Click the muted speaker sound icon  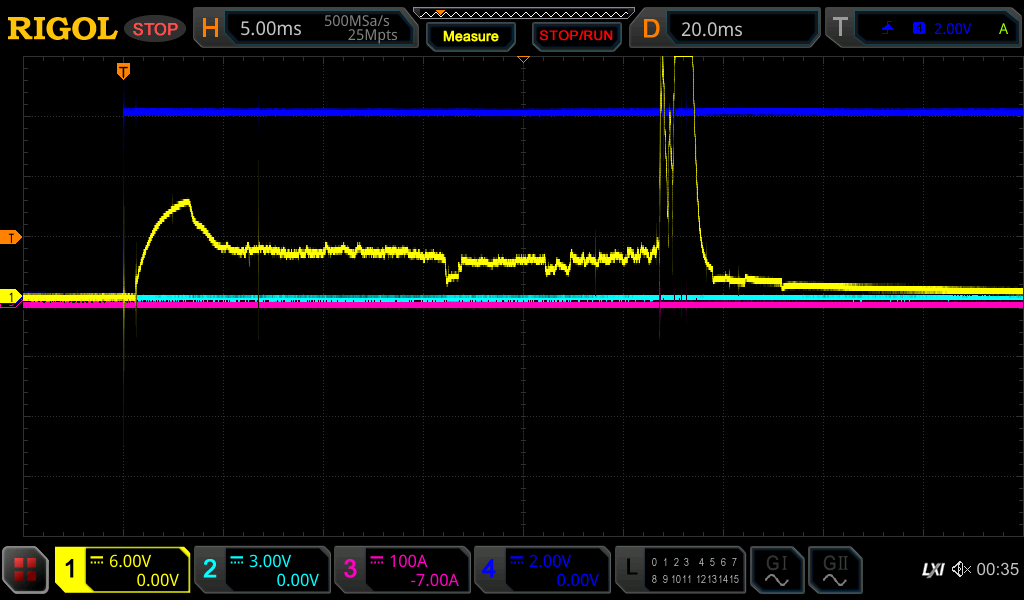pyautogui.click(x=961, y=570)
